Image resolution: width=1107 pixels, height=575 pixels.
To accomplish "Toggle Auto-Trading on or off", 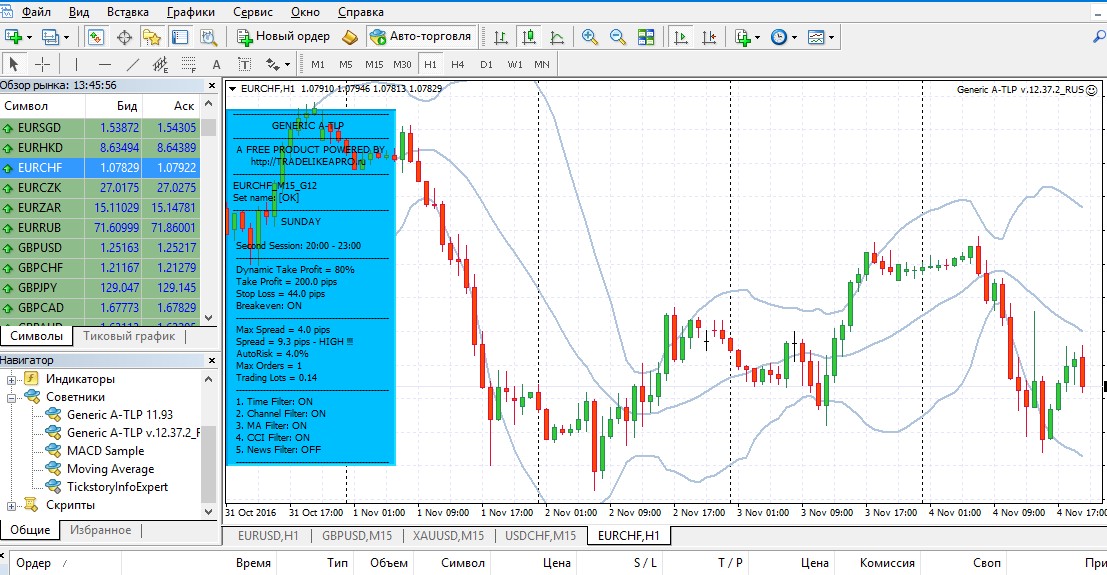I will 421,37.
